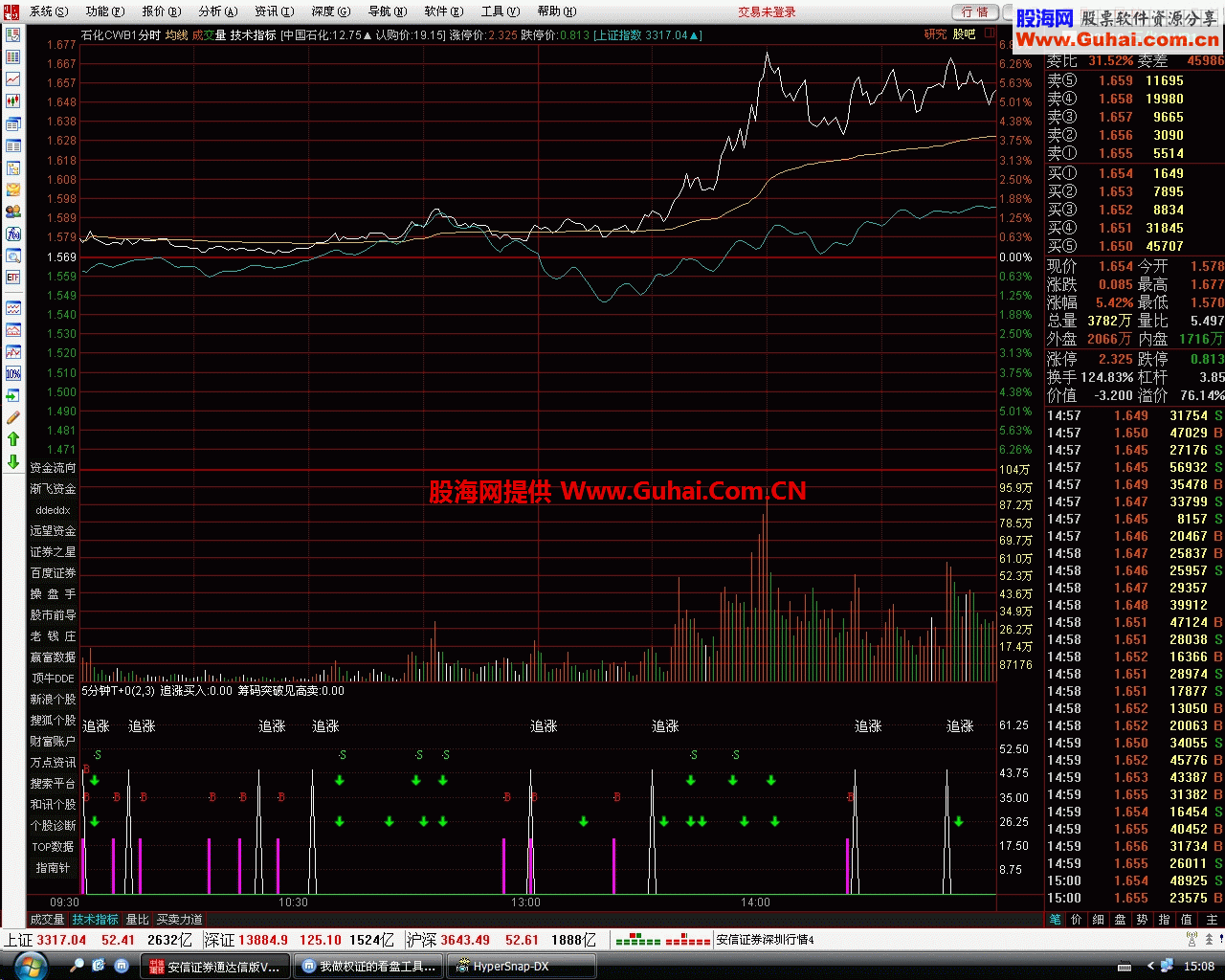Screen dimensions: 1225x980
Task: Open the 系统(S) menu
Action: pyautogui.click(x=49, y=11)
